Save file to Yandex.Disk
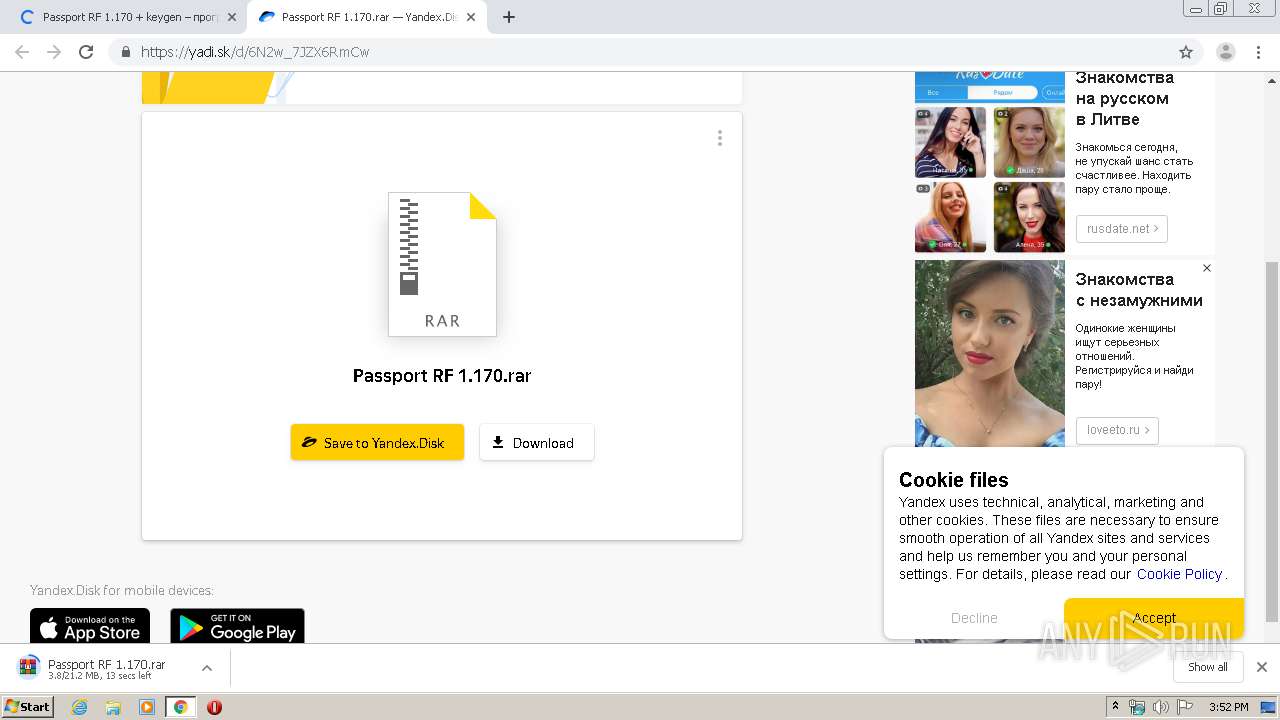 tap(377, 443)
